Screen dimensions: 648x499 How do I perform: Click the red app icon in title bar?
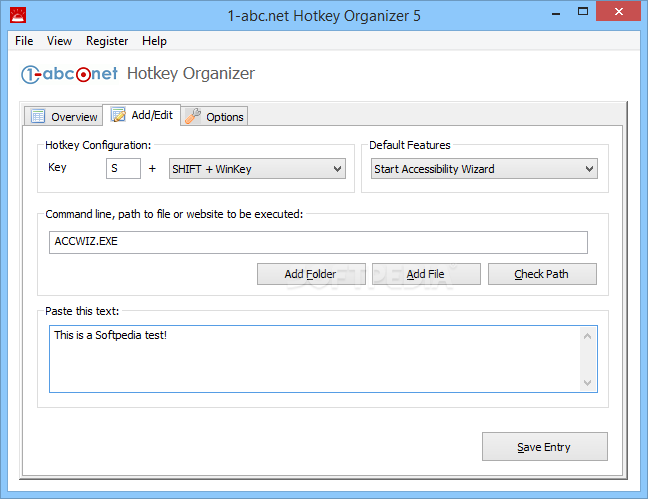pos(18,15)
